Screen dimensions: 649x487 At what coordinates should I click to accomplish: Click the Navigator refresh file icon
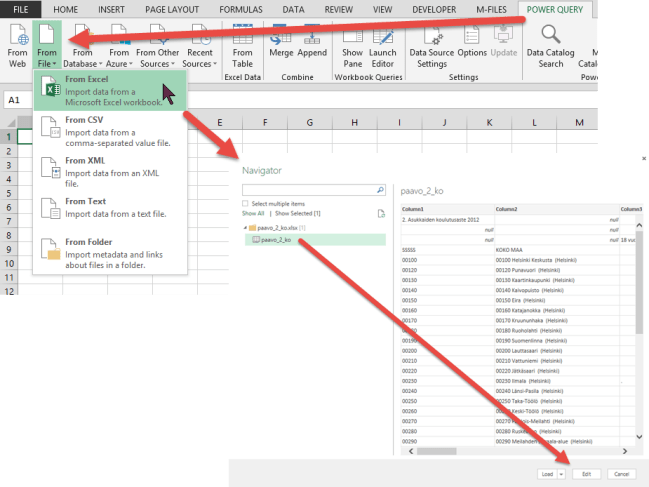click(x=380, y=213)
